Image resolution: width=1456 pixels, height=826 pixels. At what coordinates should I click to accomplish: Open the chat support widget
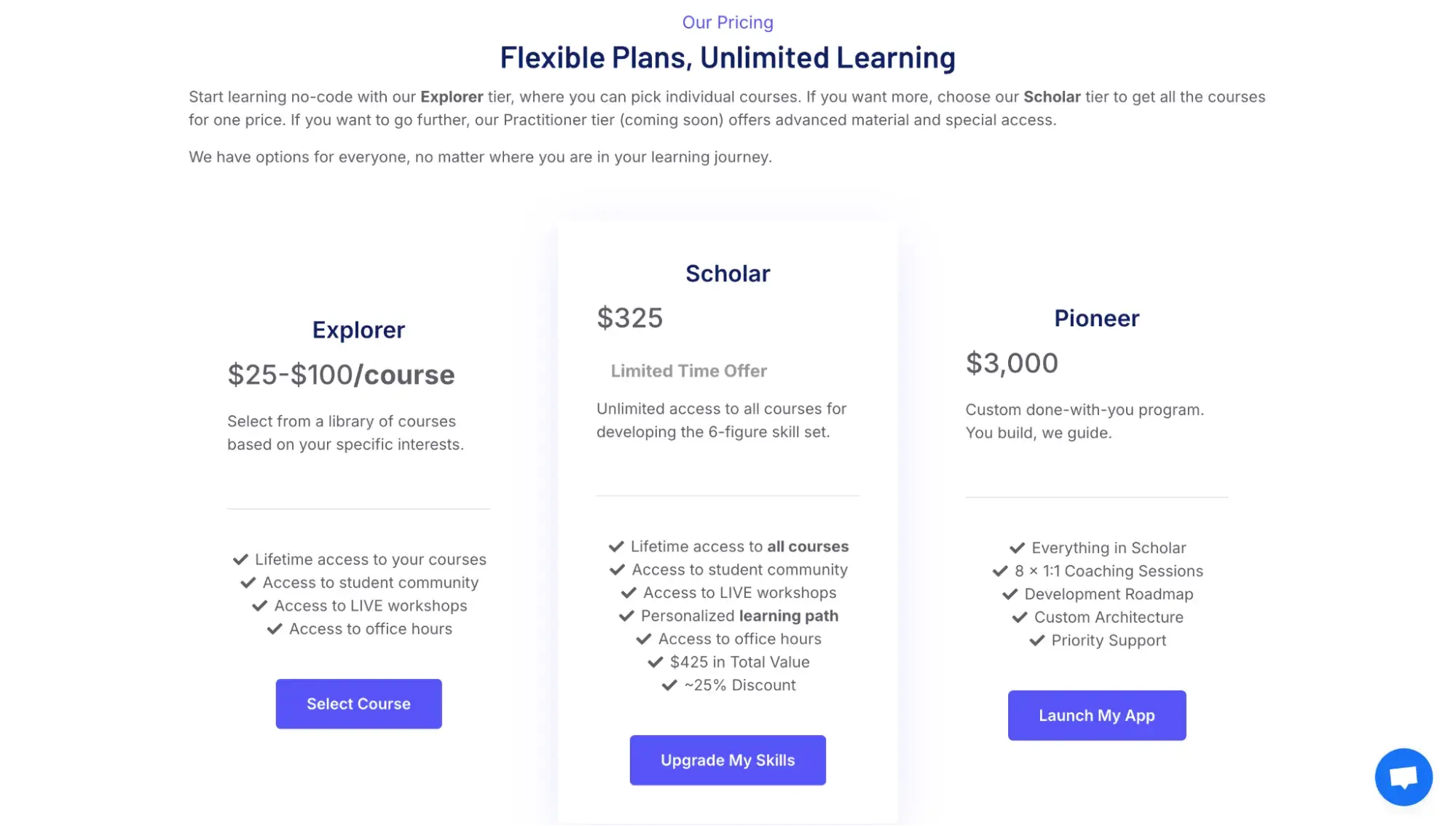pos(1404,776)
